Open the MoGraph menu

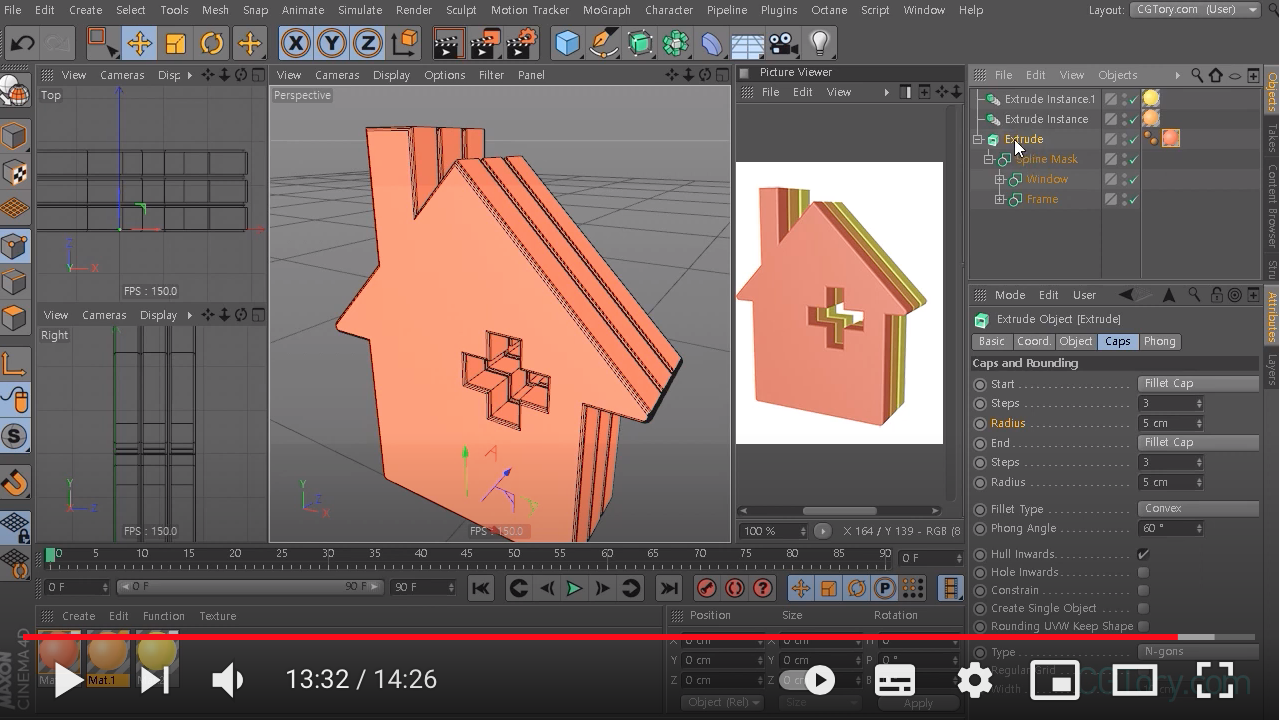coord(606,10)
